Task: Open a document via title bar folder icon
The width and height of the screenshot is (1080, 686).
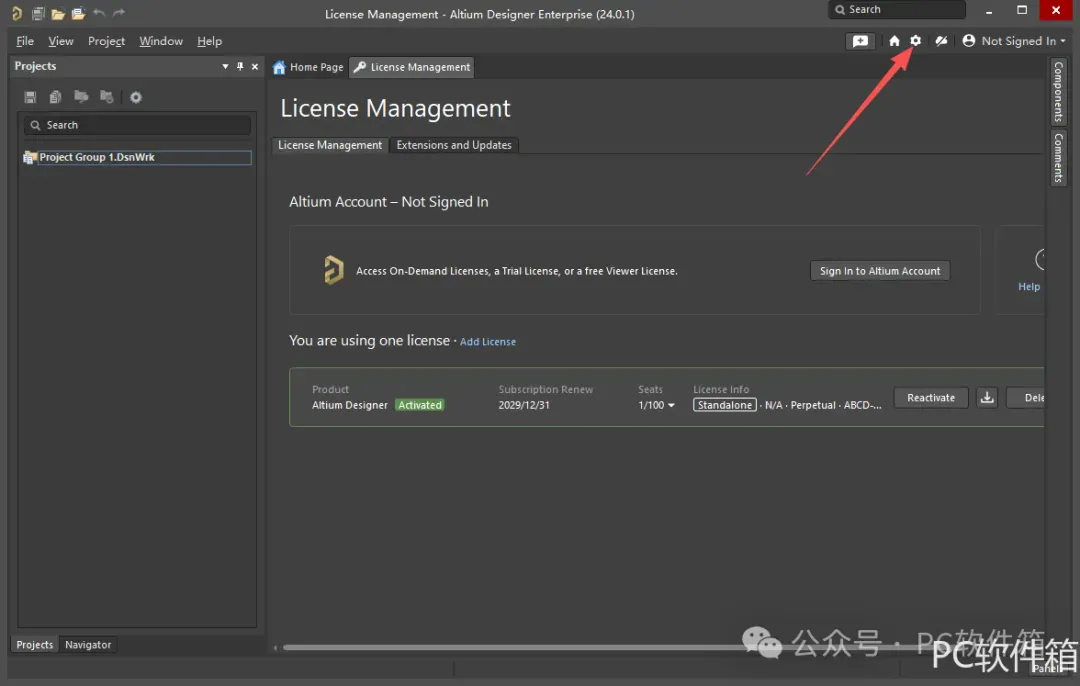Action: (x=58, y=13)
